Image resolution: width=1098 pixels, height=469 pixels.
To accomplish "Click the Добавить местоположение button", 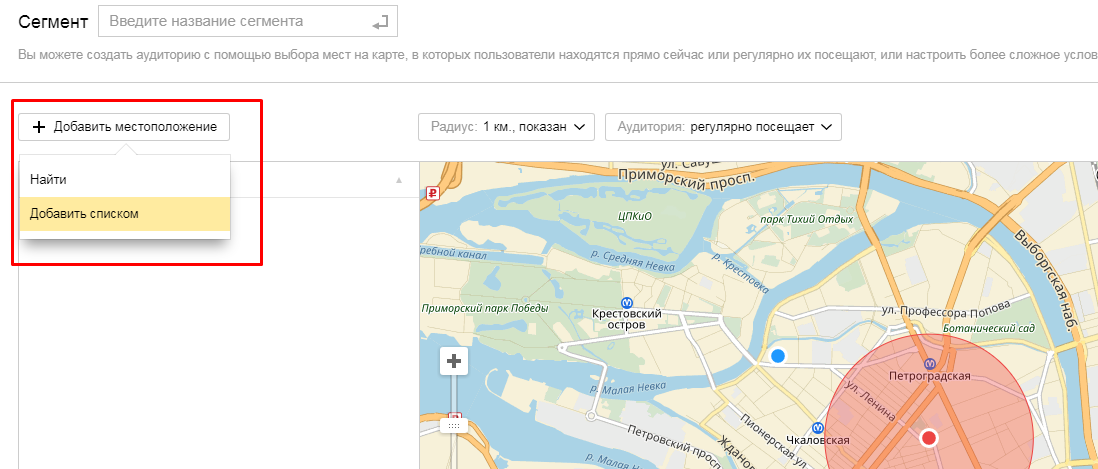I will (124, 127).
